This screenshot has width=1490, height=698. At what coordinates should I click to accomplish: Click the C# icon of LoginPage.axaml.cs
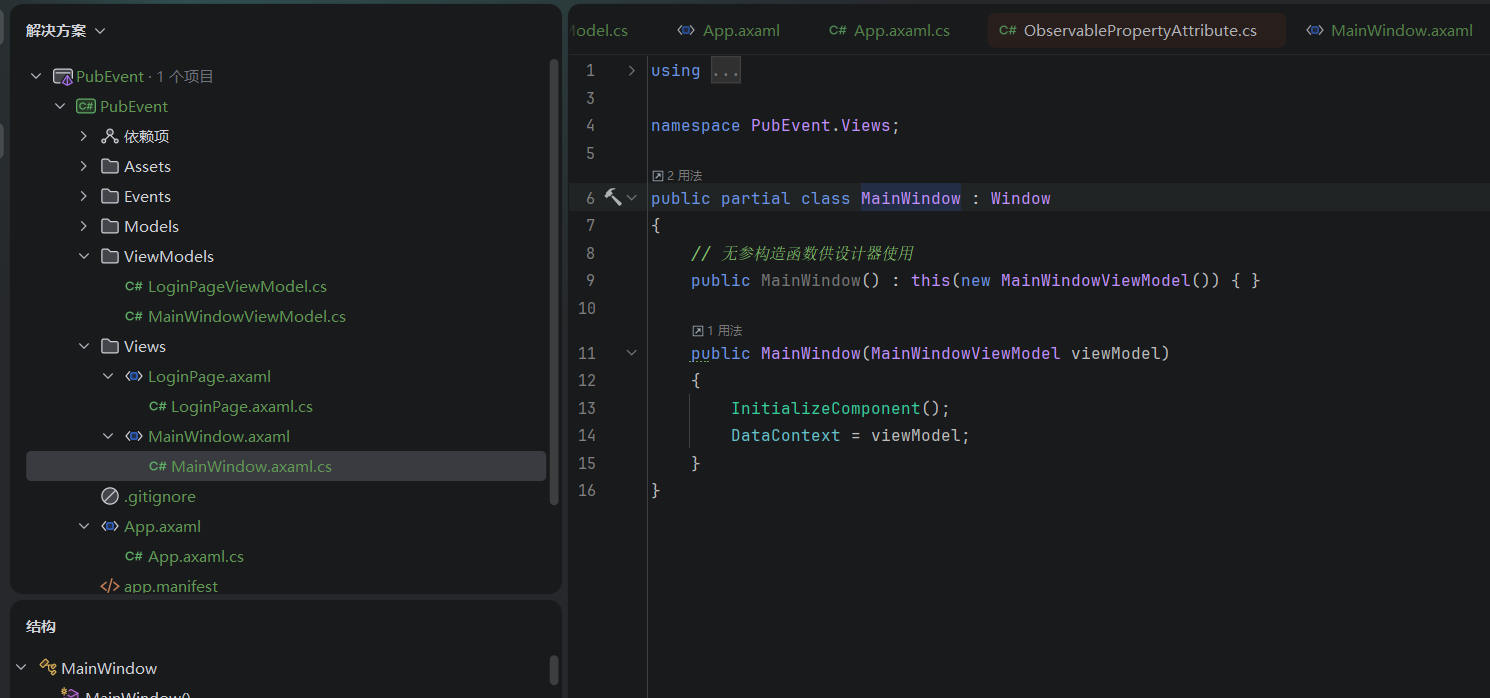point(157,407)
